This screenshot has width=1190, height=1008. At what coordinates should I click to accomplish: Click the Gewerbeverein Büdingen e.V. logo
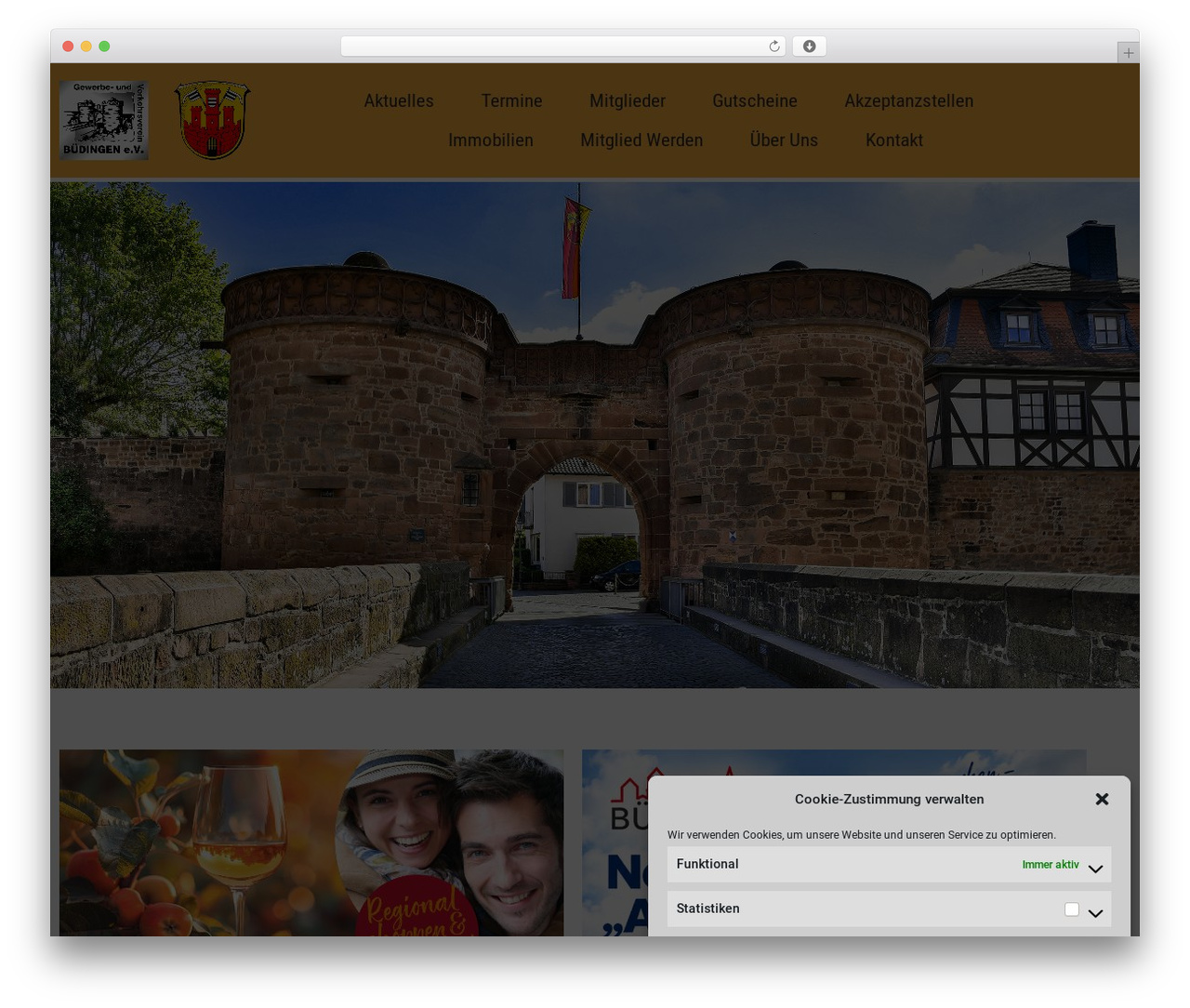(104, 120)
